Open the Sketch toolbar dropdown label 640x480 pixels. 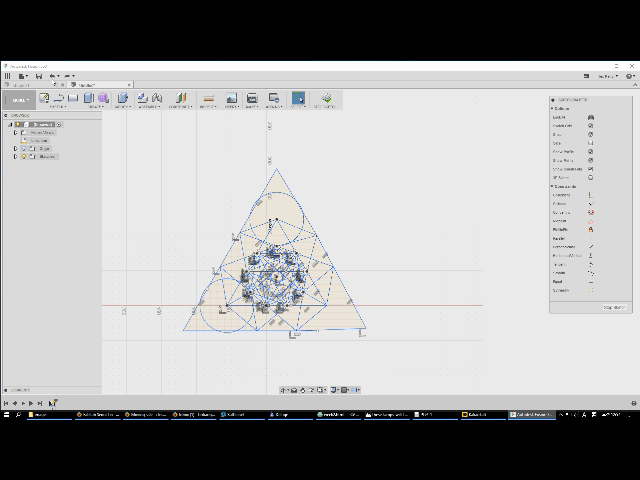[x=58, y=107]
